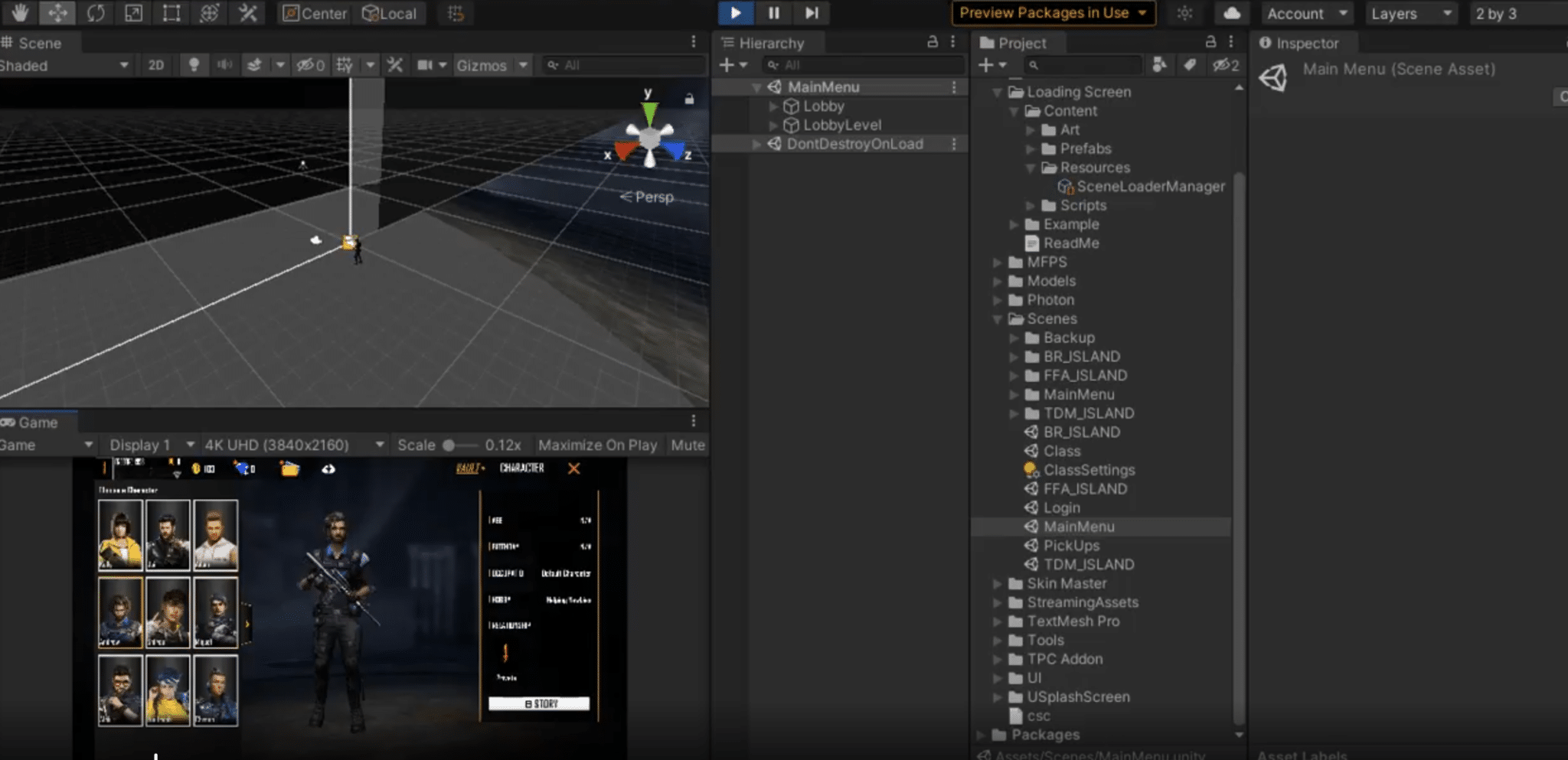Open 4K UHD resolution dropdown
The width and height of the screenshot is (1568, 760).
pos(293,445)
